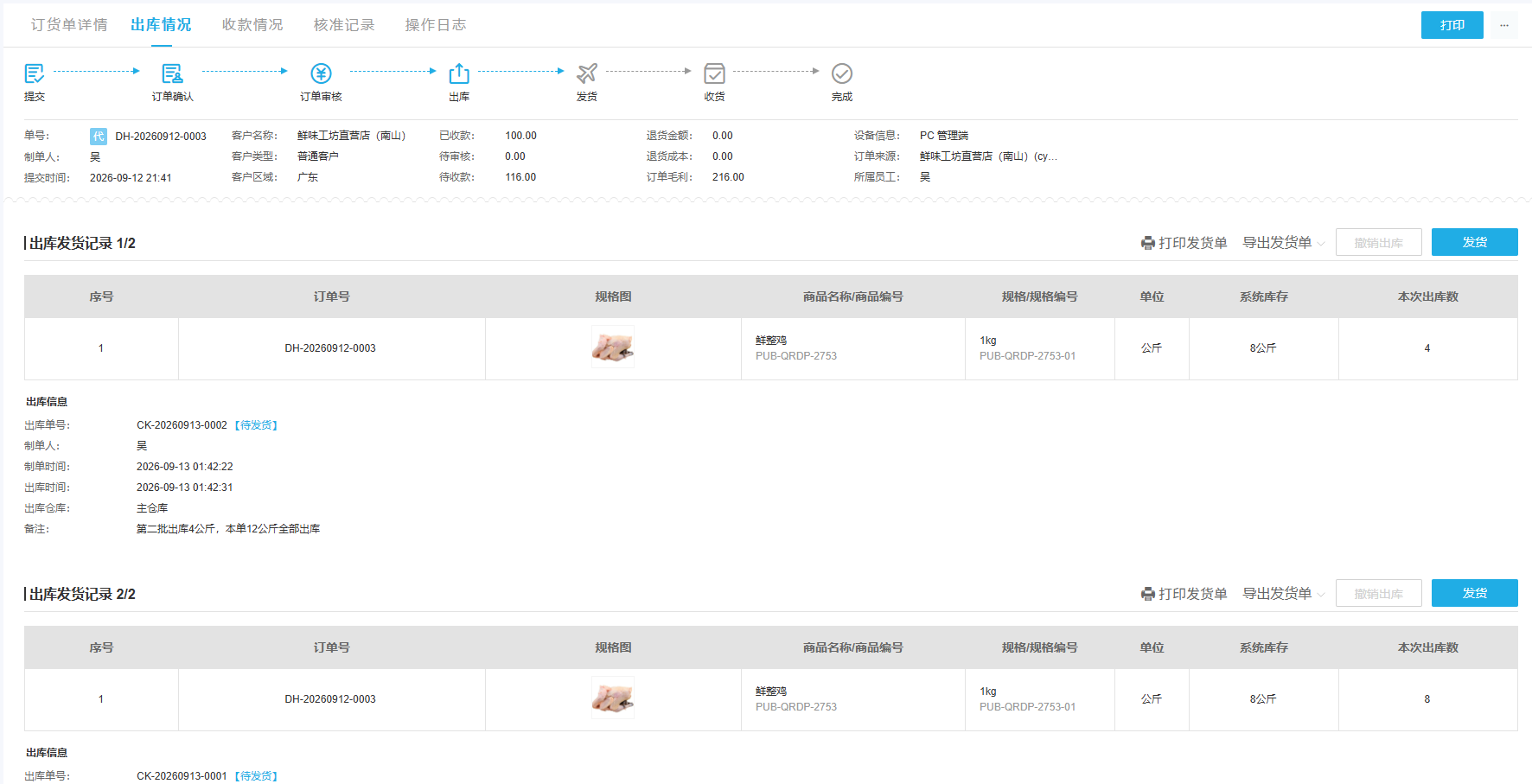Image resolution: width=1532 pixels, height=784 pixels.
Task: Click the 订单毛利 value 216.00
Action: (x=728, y=177)
